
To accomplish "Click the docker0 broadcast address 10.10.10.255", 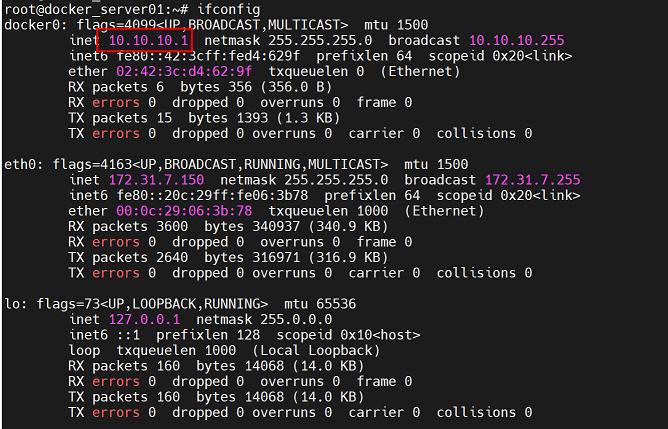I will click(x=516, y=40).
